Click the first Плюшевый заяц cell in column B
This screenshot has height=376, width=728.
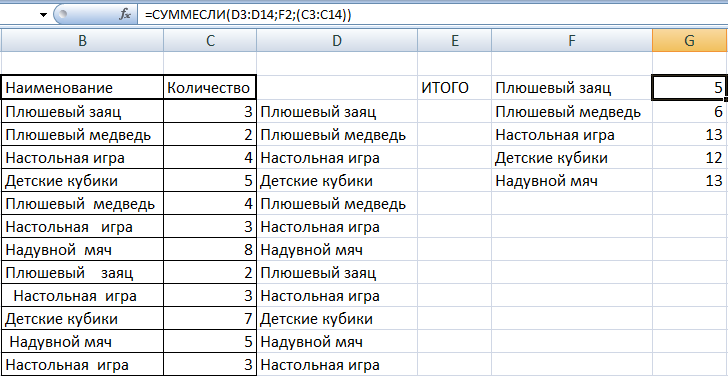(x=82, y=111)
